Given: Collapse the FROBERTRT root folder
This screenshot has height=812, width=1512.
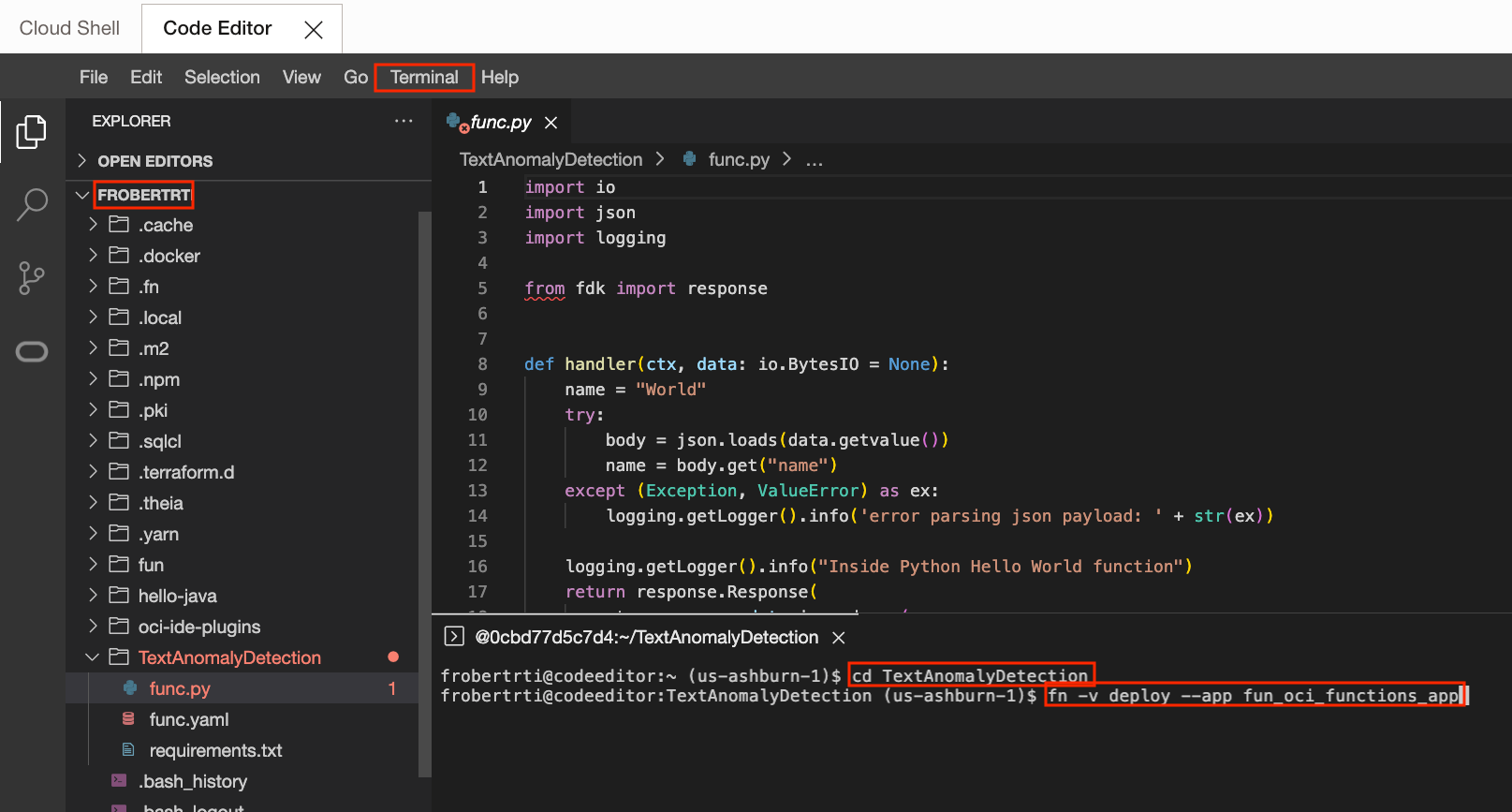Looking at the screenshot, I should (82, 195).
